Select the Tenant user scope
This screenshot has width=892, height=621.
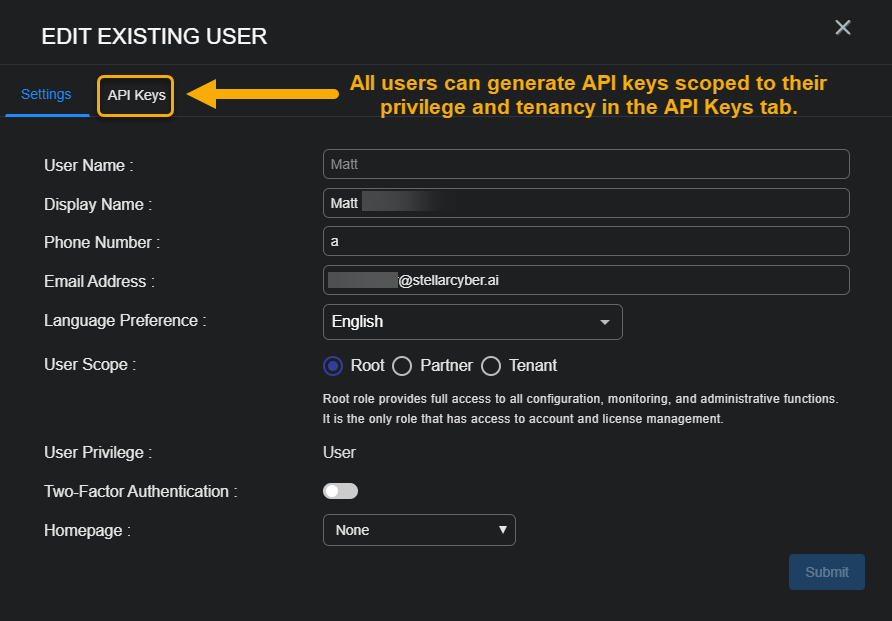tap(491, 365)
